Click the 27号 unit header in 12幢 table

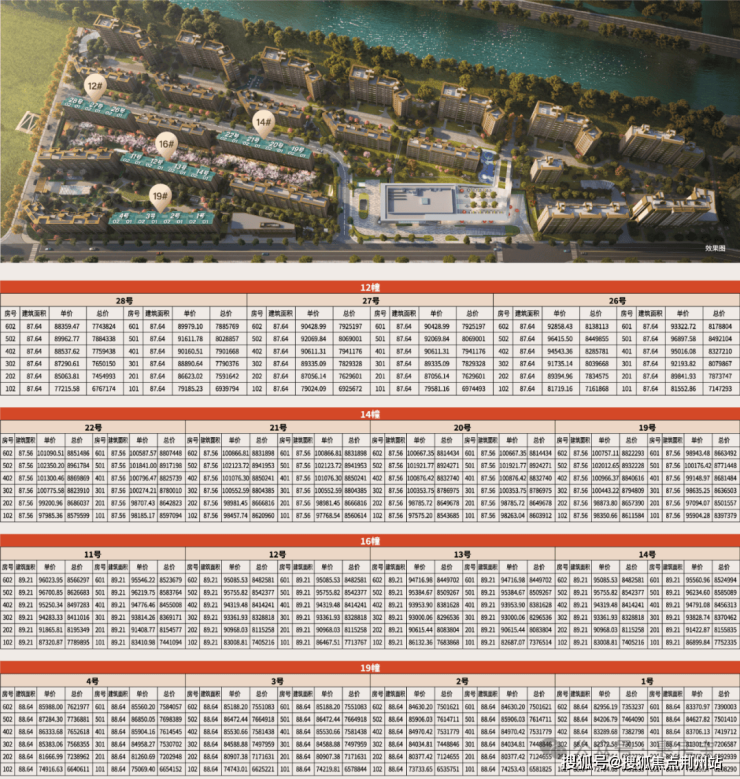370,300
